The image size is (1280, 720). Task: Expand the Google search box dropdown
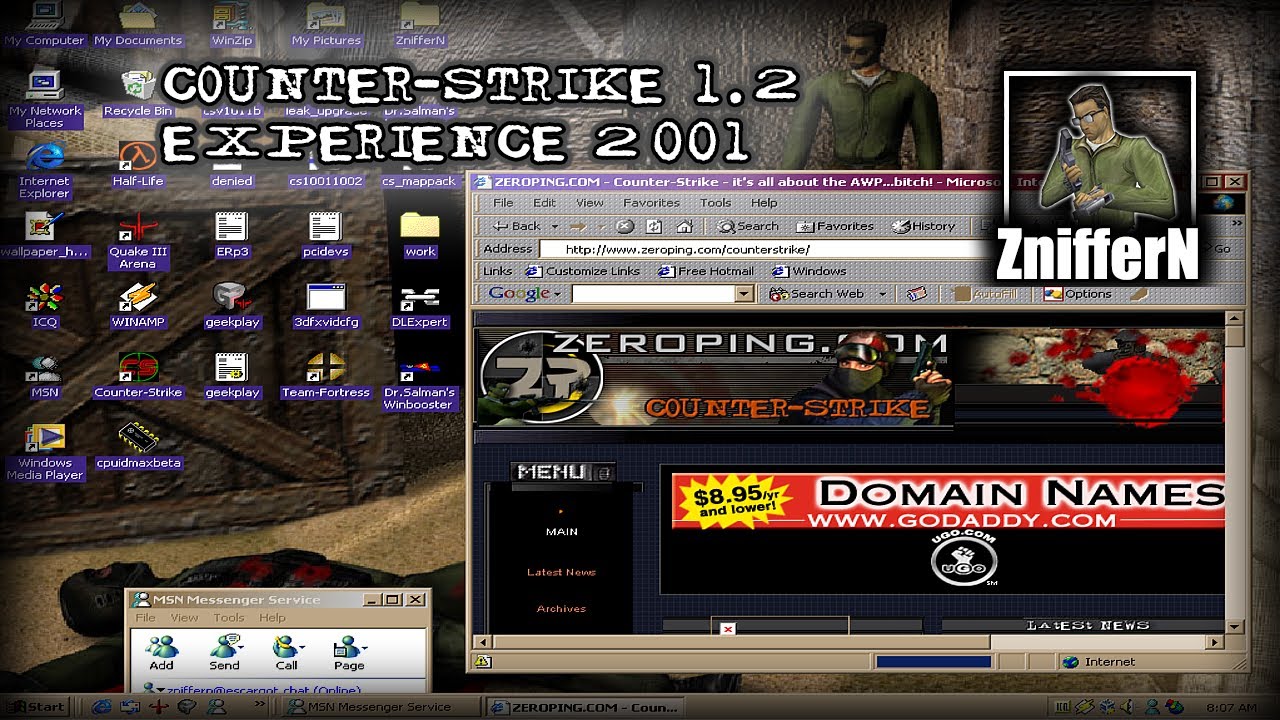744,294
